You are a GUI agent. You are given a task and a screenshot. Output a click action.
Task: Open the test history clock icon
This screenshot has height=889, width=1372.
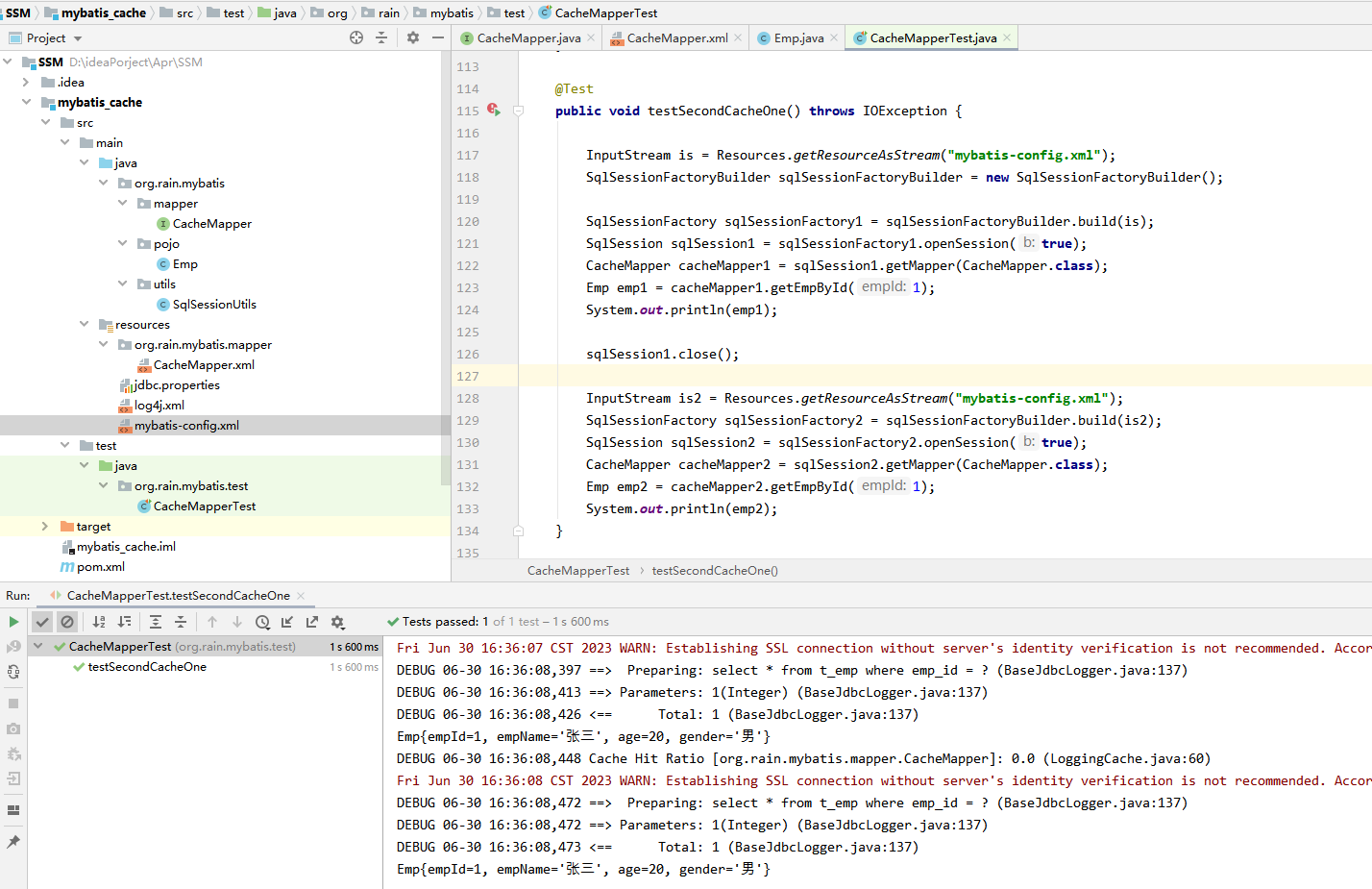[x=262, y=622]
